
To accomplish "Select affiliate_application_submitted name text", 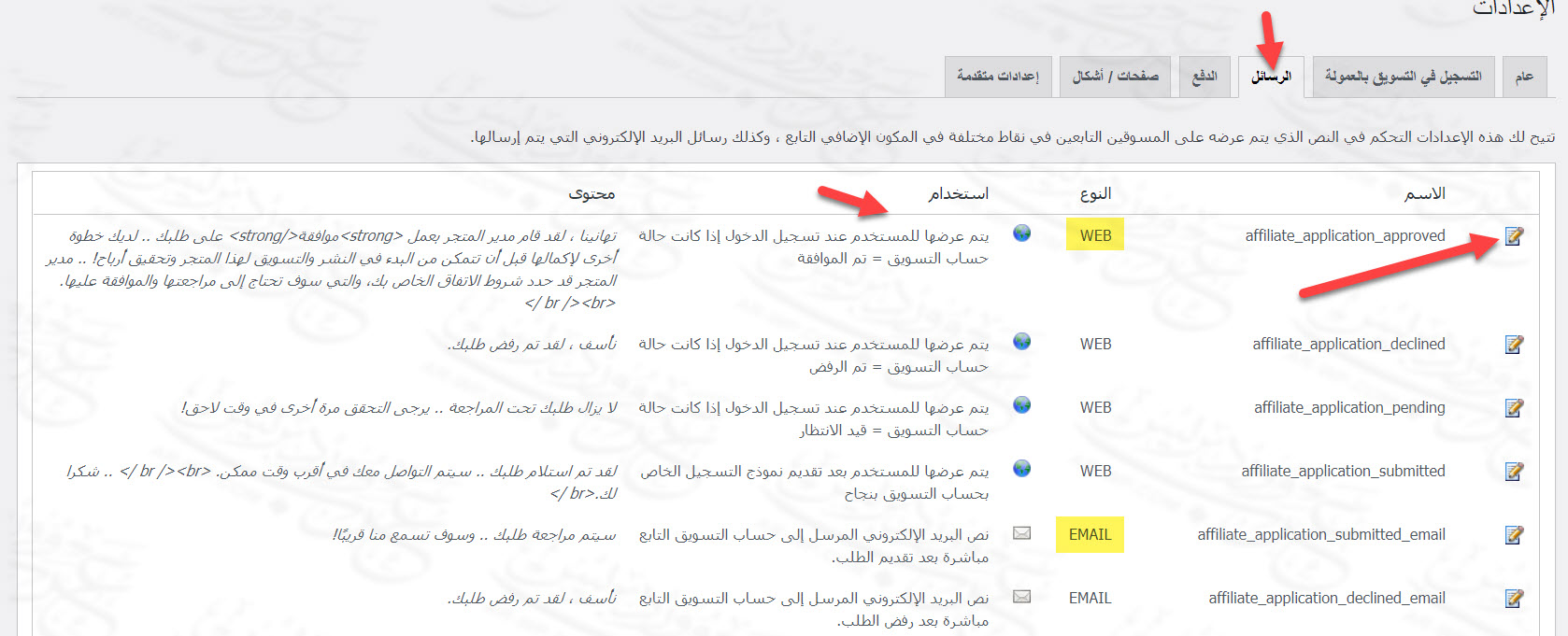I will pos(1343,472).
